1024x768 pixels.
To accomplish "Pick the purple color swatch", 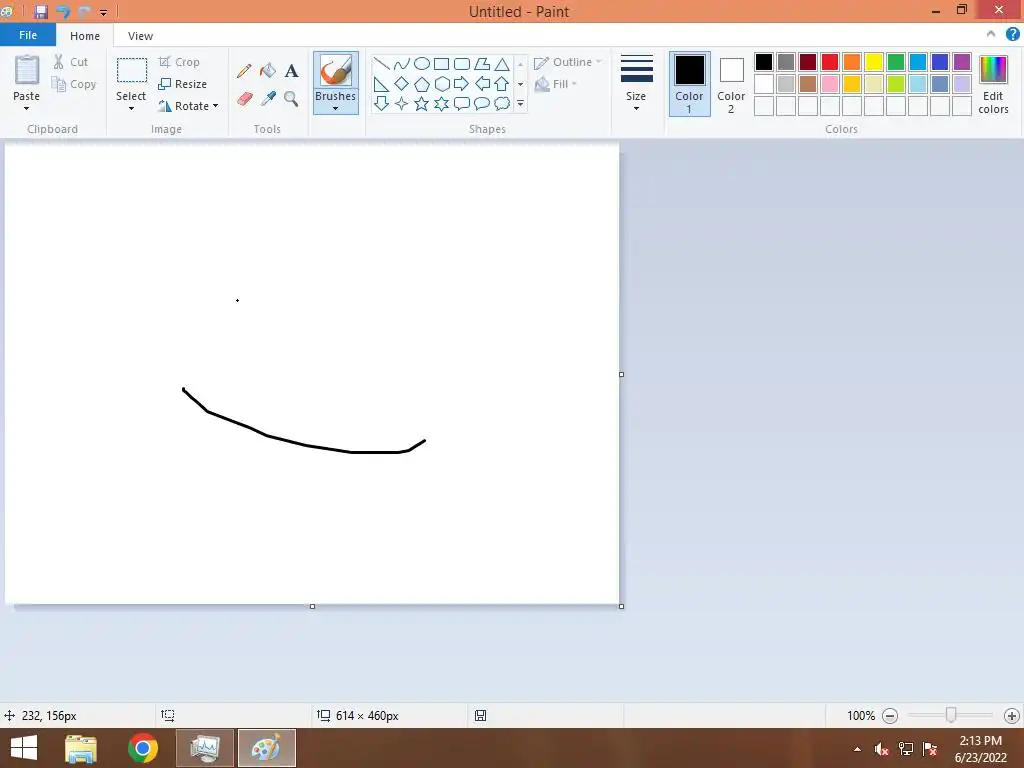I will click(962, 62).
